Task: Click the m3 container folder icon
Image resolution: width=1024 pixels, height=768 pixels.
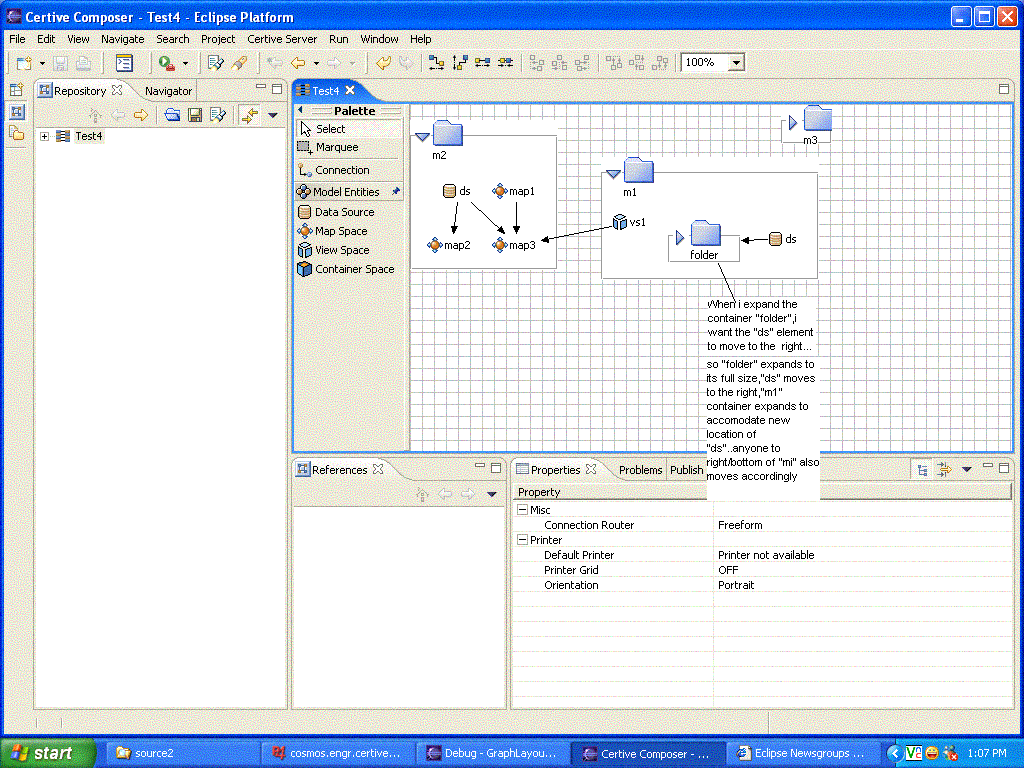Action: pos(818,119)
